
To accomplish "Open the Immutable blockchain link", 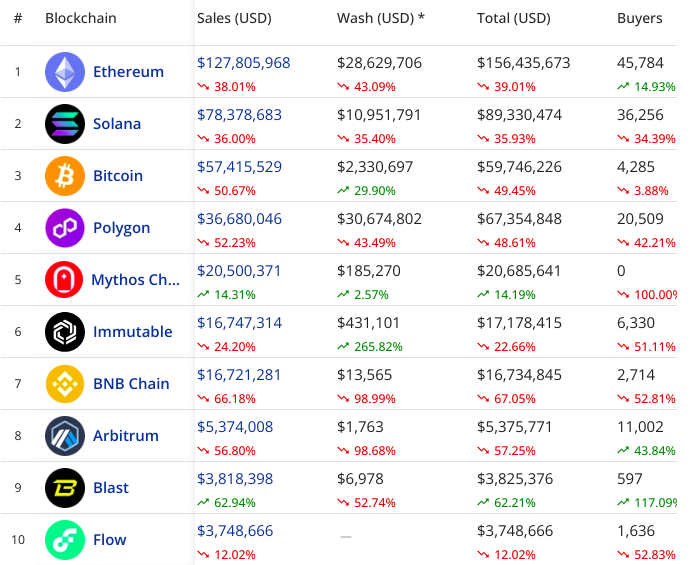I will pyautogui.click(x=132, y=332).
